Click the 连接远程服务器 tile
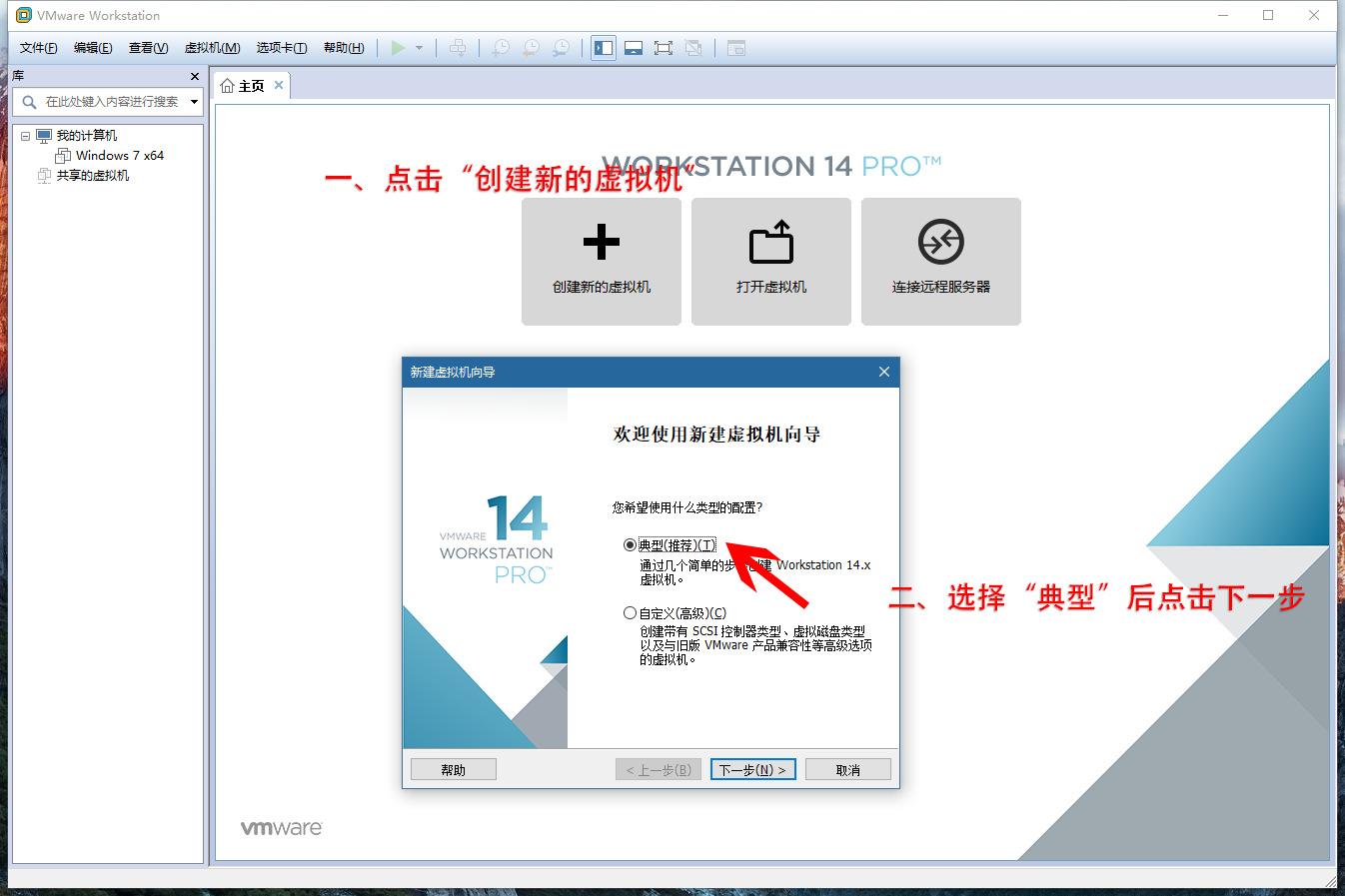Image resolution: width=1345 pixels, height=896 pixels. (941, 261)
